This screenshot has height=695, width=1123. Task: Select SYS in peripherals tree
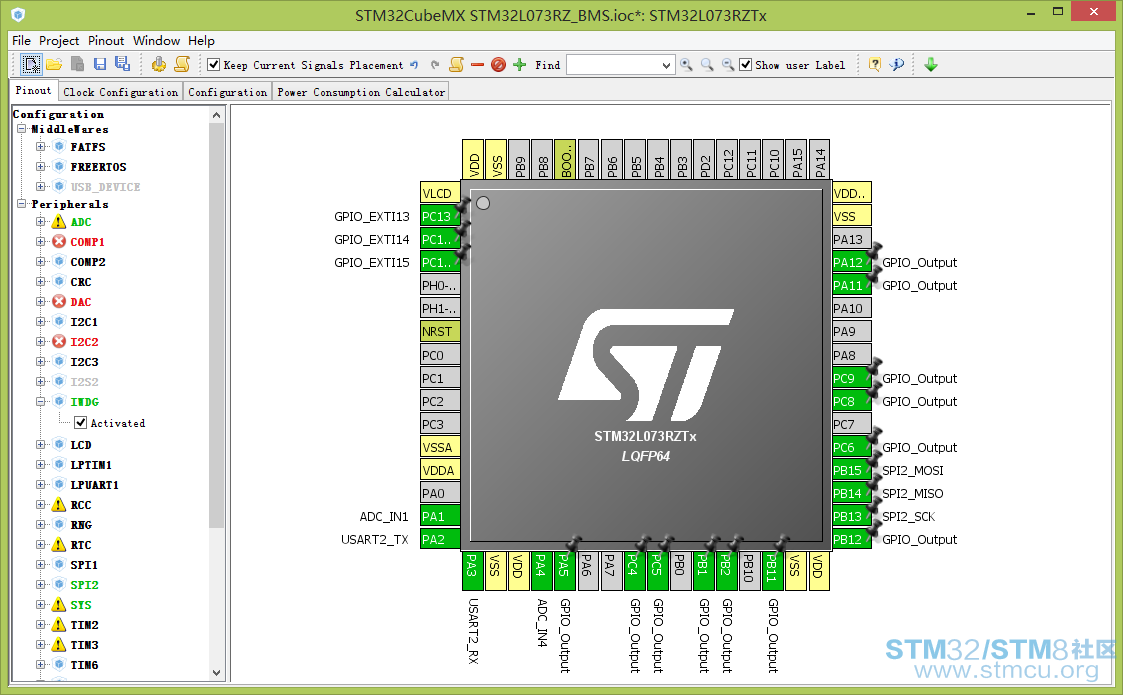click(x=80, y=605)
